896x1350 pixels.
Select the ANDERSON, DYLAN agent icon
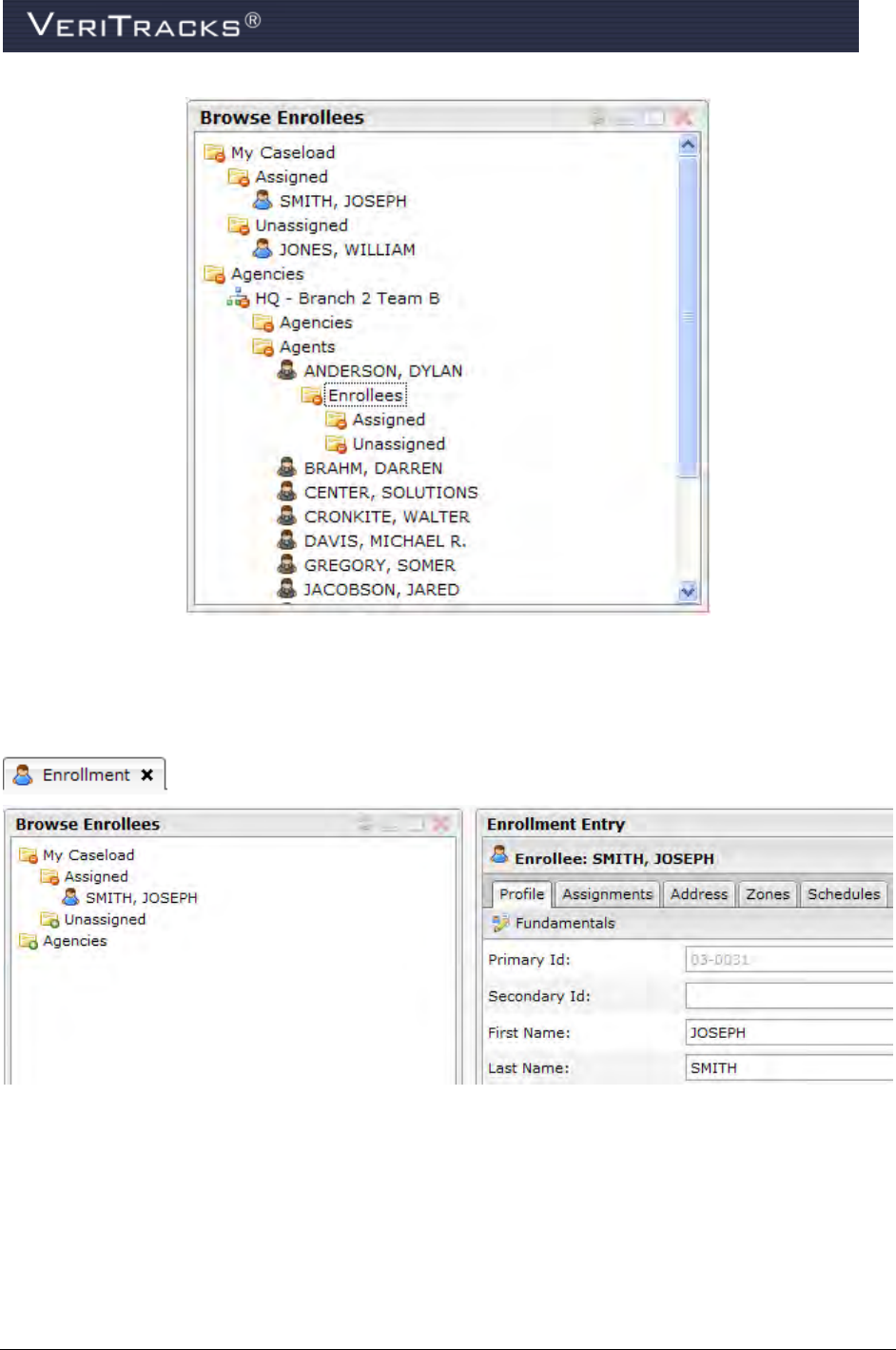[x=286, y=370]
